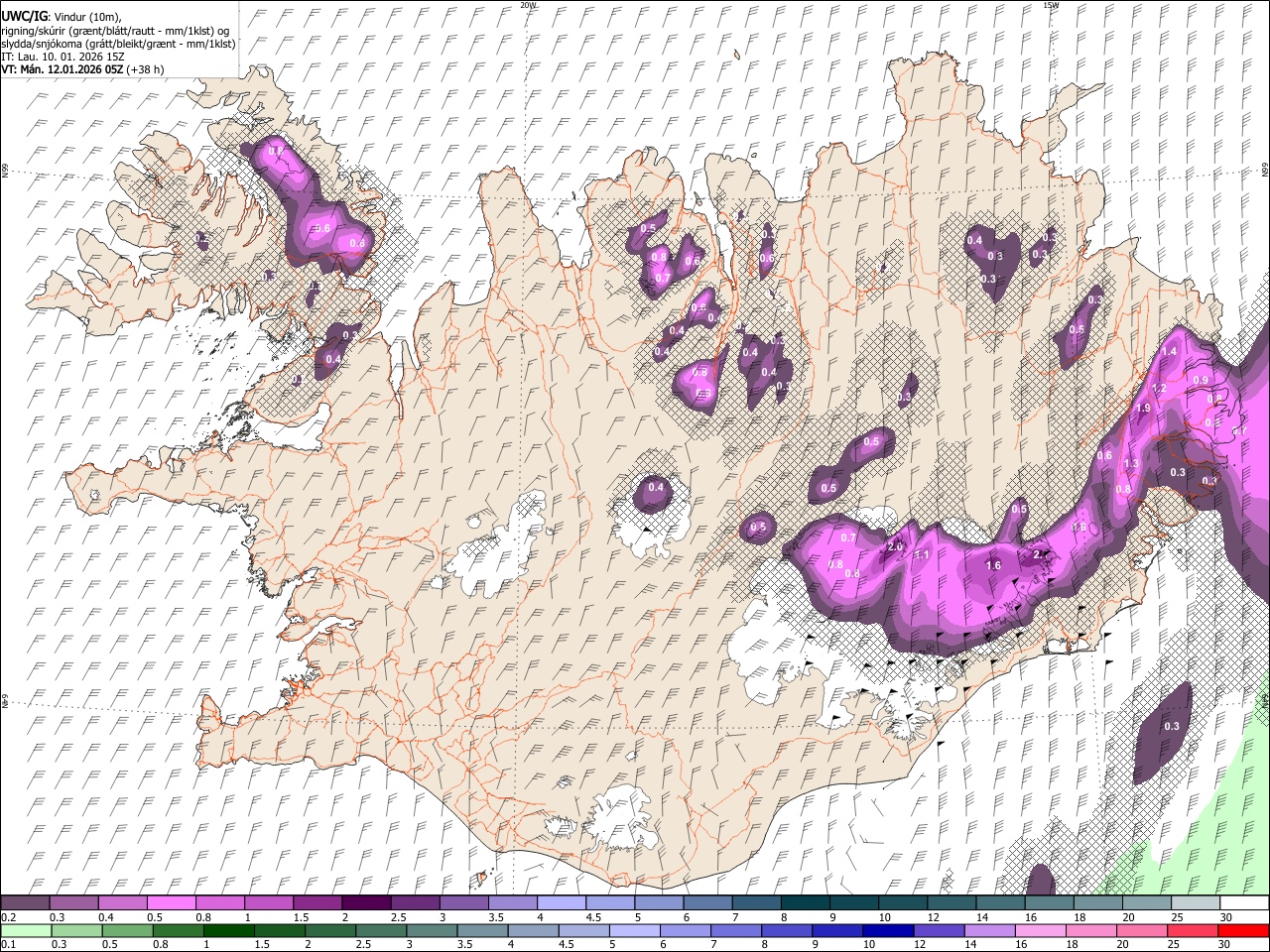Click the pale green bottom-row swatch labeled 0.1
This screenshot has height=952, width=1270.
(x=25, y=930)
